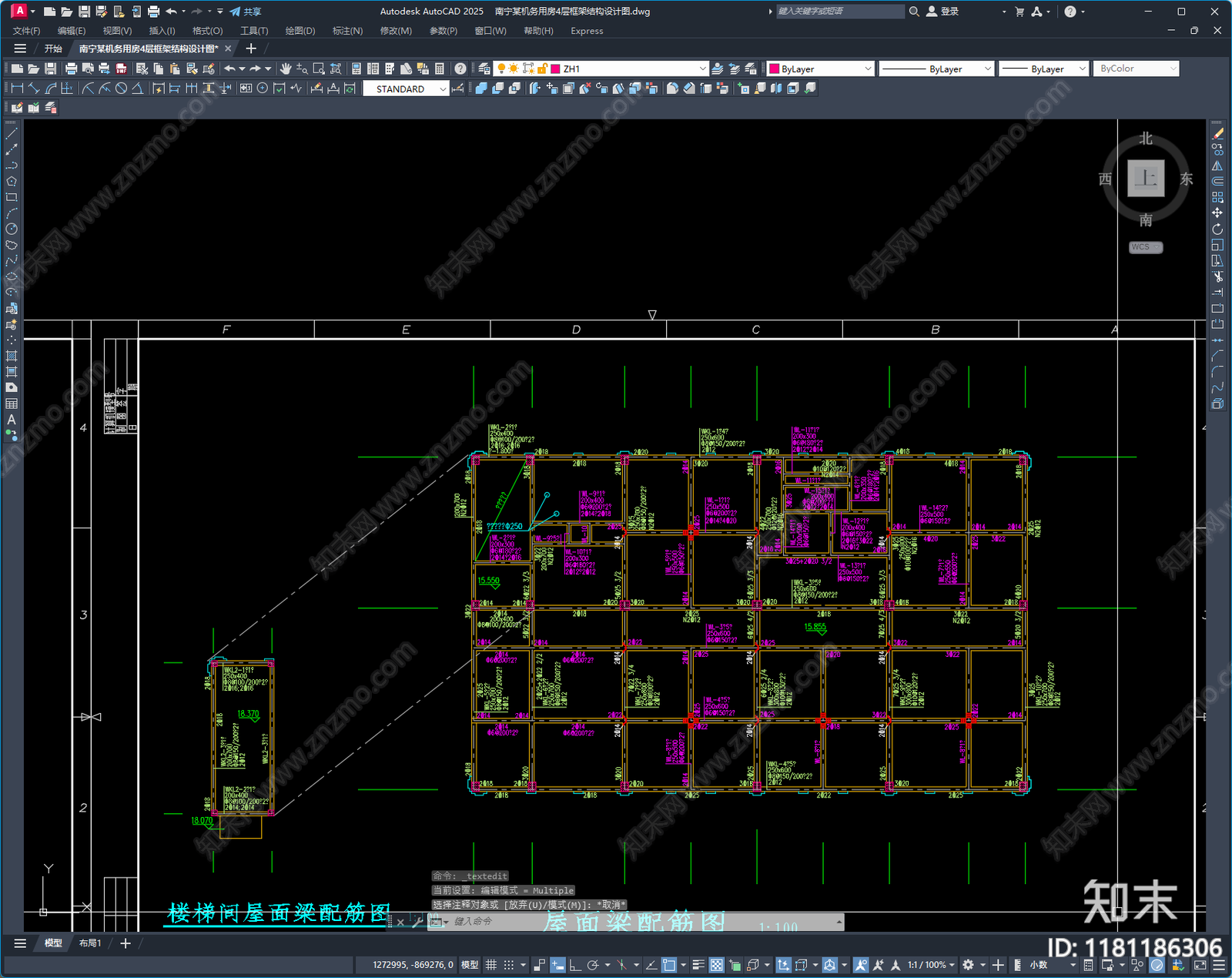The height and width of the screenshot is (978, 1232).
Task: Toggle Object Snap in status bar
Action: [669, 965]
